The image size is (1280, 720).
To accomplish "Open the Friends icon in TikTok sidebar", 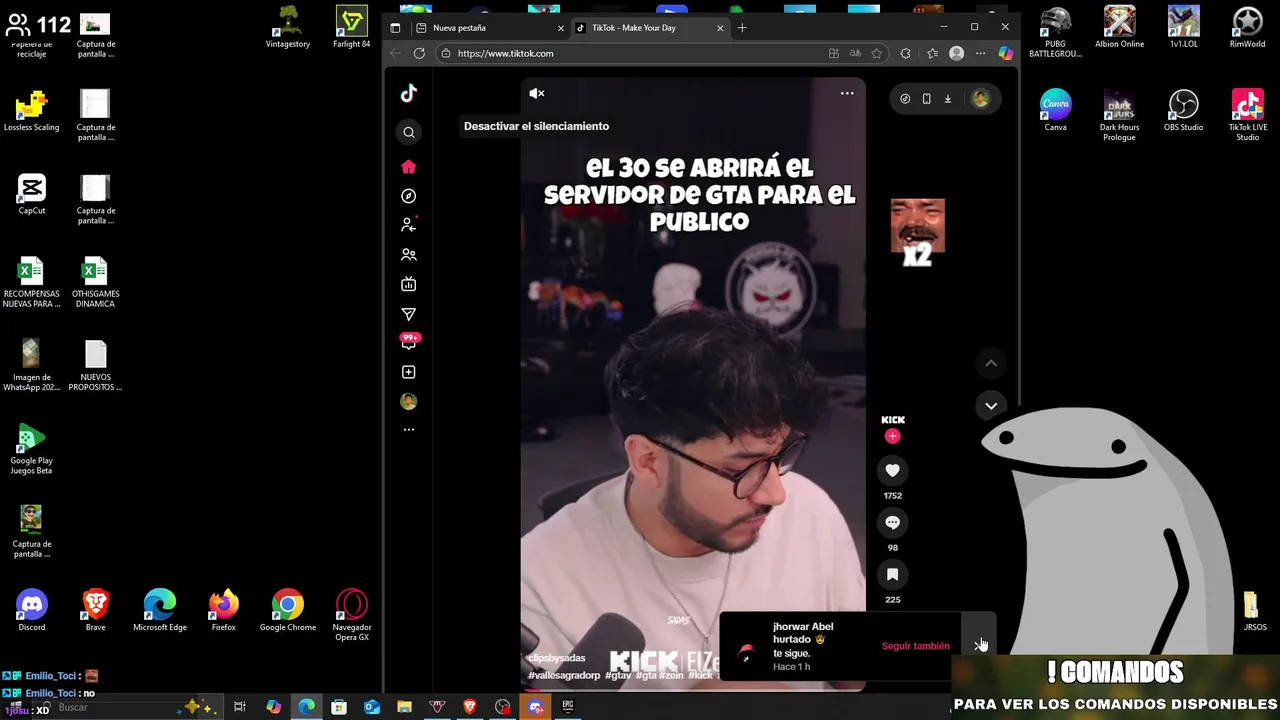I will [409, 255].
